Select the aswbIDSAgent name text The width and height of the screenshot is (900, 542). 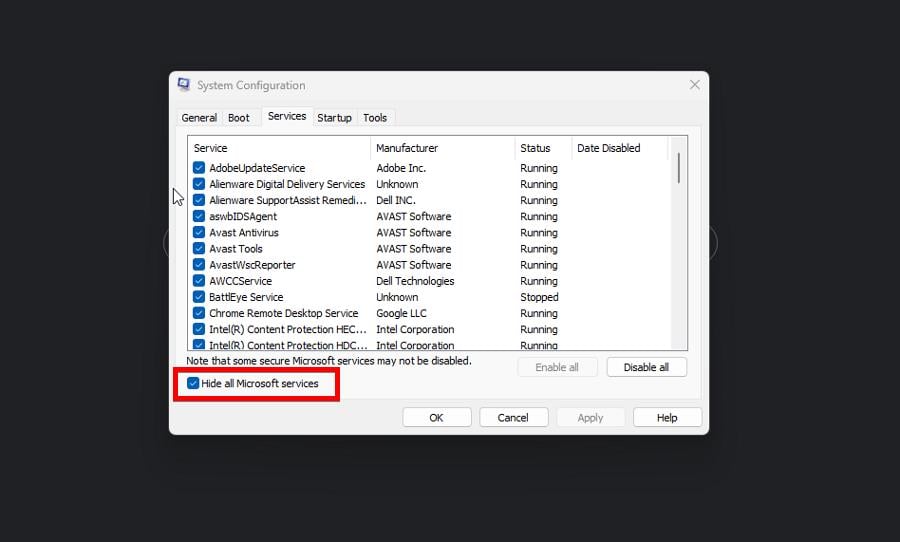[x=243, y=216]
